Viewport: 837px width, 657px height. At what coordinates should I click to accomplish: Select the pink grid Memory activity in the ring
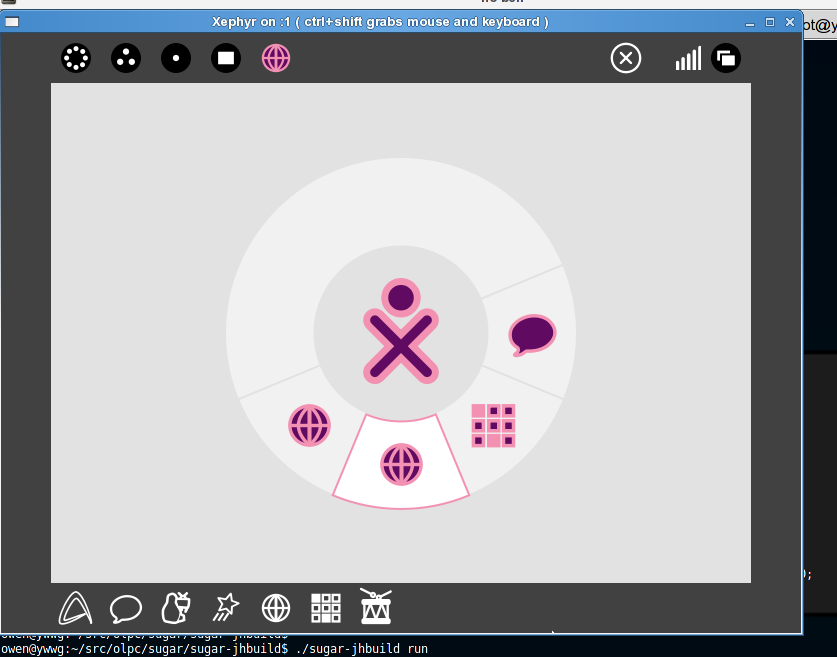coord(493,425)
